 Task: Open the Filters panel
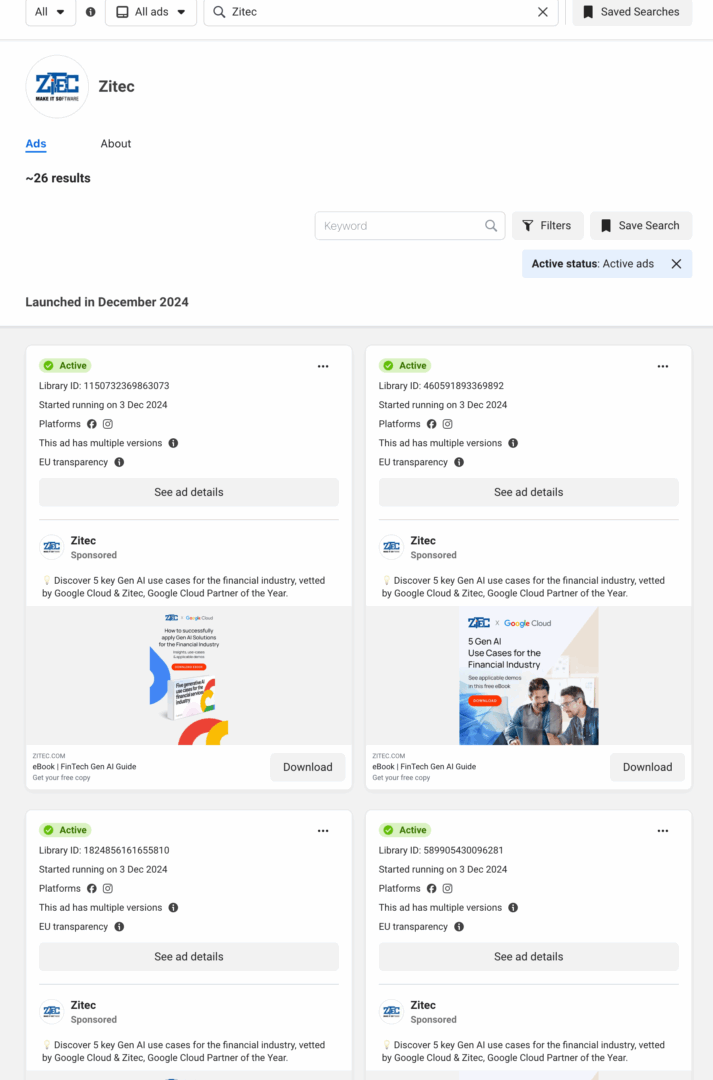pos(547,226)
